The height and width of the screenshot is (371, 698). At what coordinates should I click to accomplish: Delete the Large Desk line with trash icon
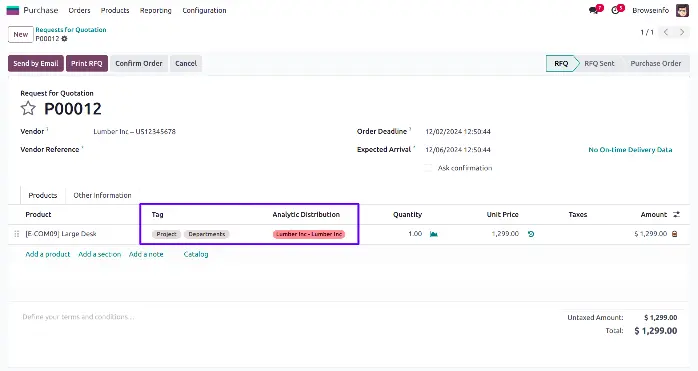pos(674,234)
